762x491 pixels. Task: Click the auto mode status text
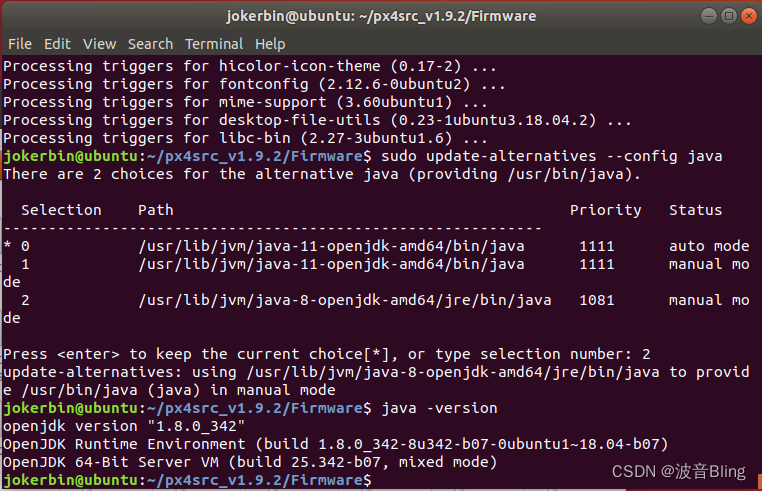(x=709, y=246)
